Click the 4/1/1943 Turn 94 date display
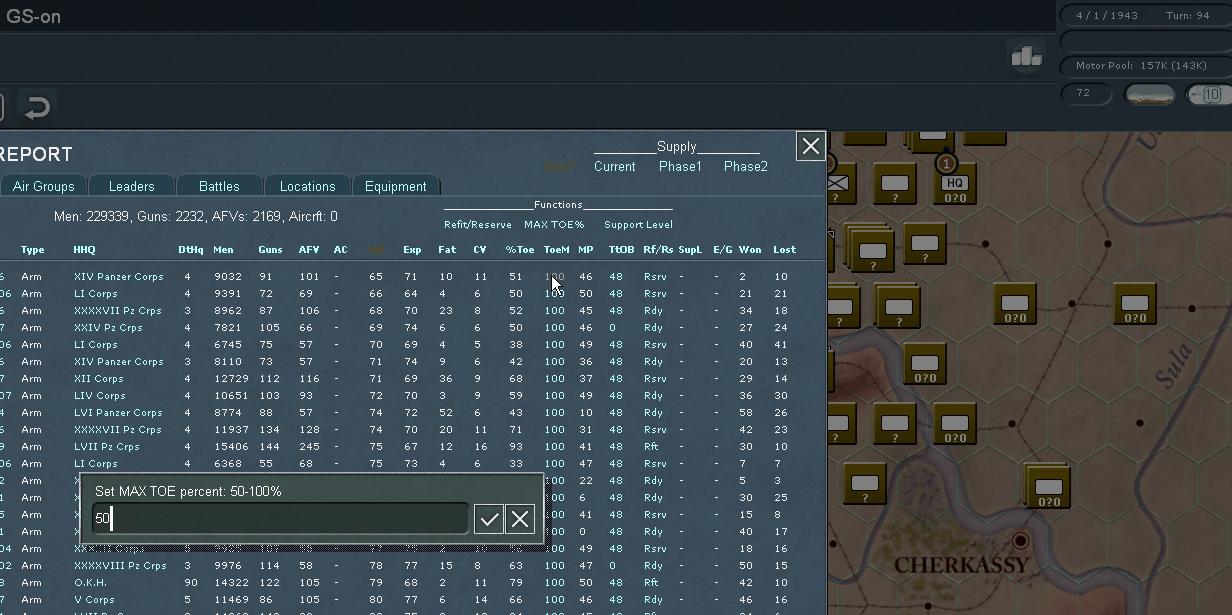This screenshot has width=1232, height=615. click(x=1143, y=16)
